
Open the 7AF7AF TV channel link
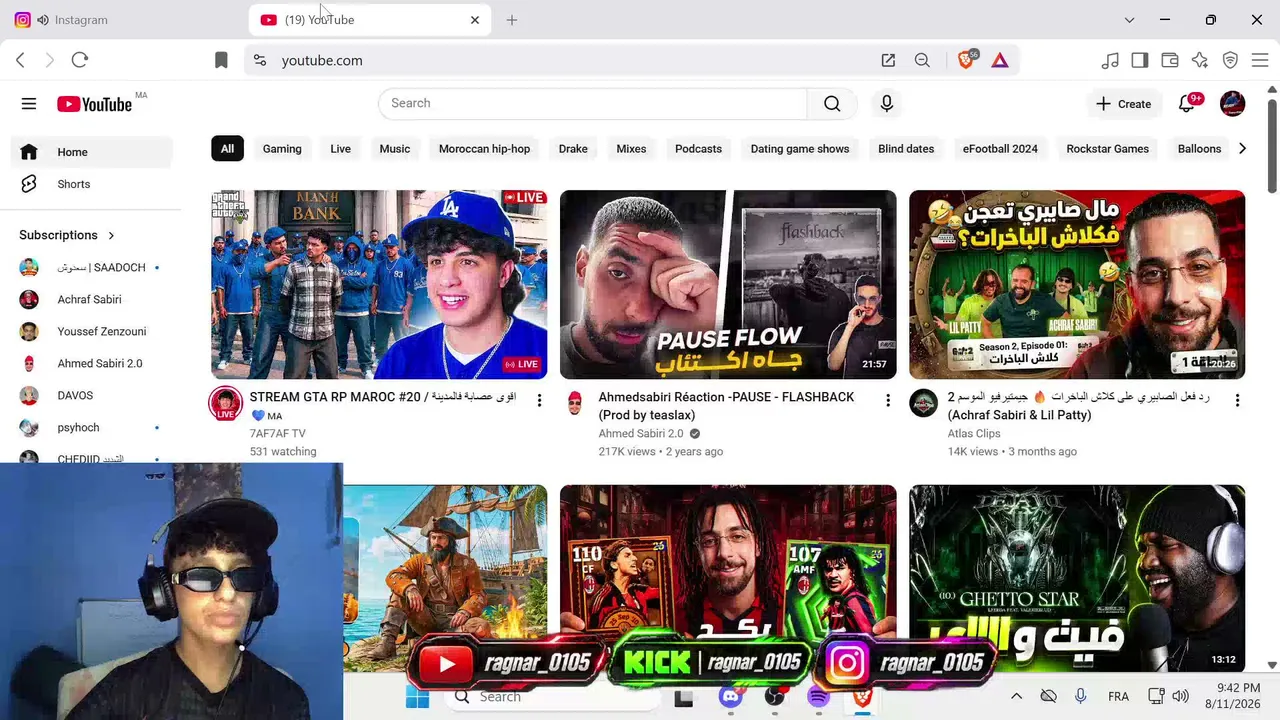278,434
